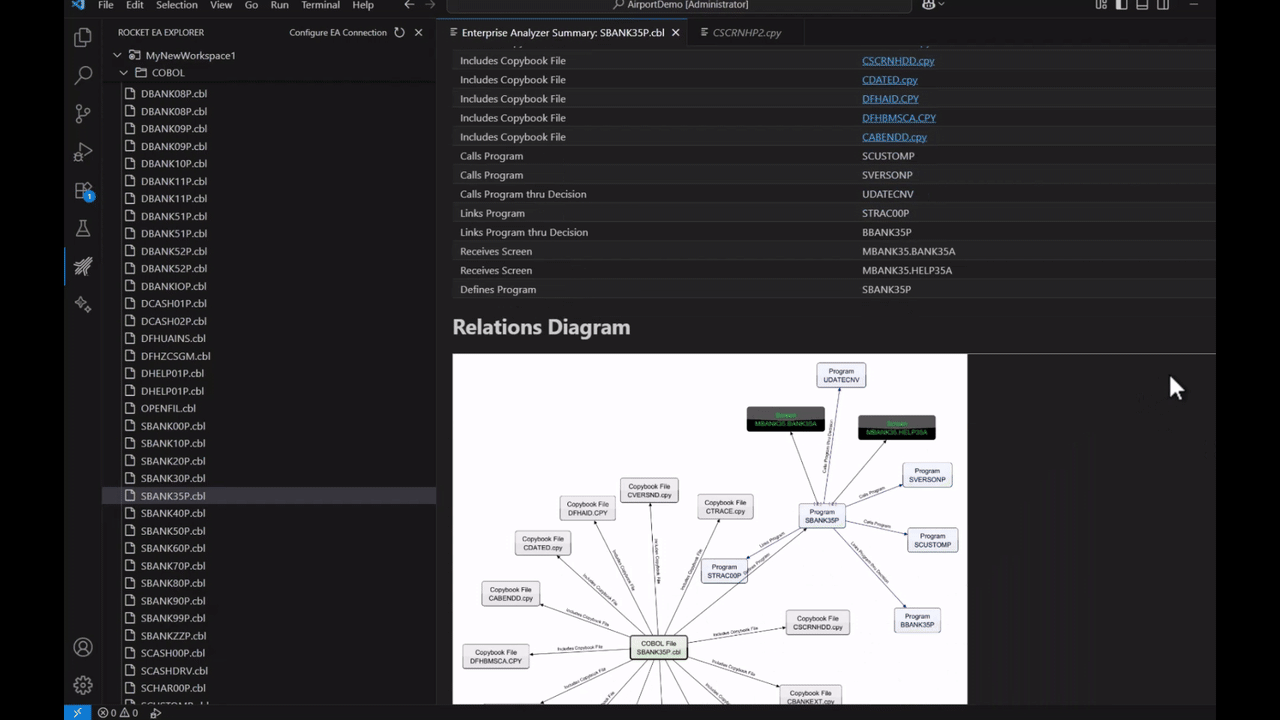Open the Terminal menu
Image resolution: width=1280 pixels, height=720 pixels.
pos(320,5)
